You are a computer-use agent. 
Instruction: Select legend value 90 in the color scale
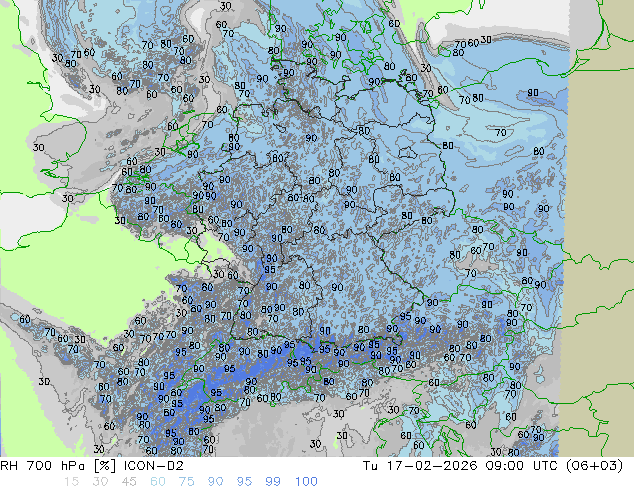[215, 482]
